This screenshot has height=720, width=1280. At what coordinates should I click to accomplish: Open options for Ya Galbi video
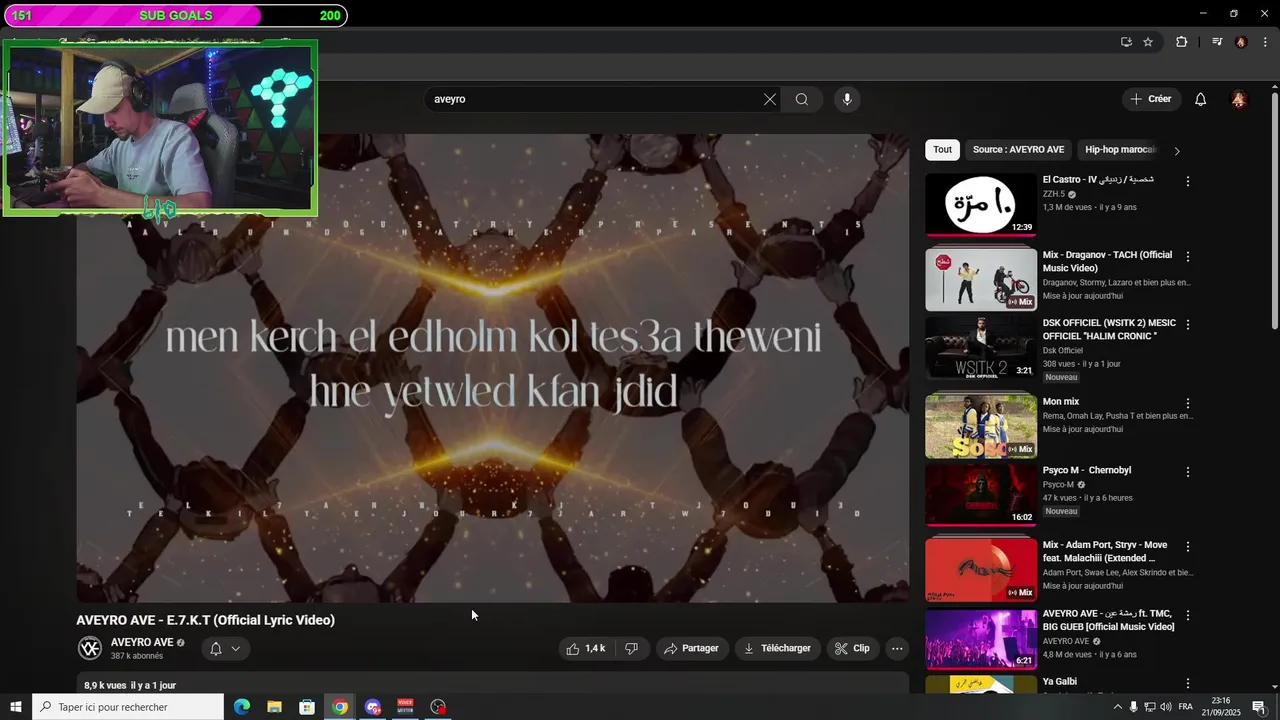coord(1188,684)
